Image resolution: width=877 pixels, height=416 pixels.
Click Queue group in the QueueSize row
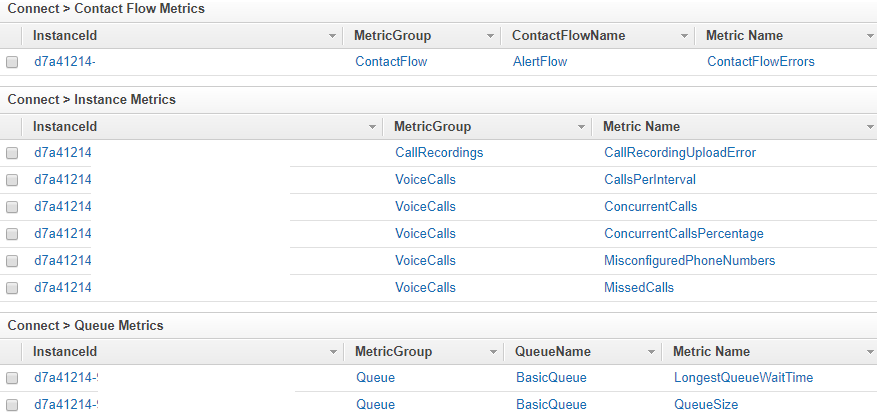pyautogui.click(x=375, y=404)
